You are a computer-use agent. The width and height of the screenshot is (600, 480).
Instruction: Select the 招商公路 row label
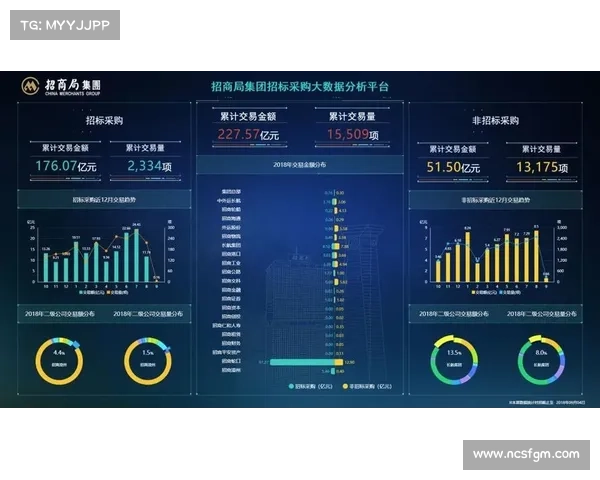pyautogui.click(x=231, y=272)
